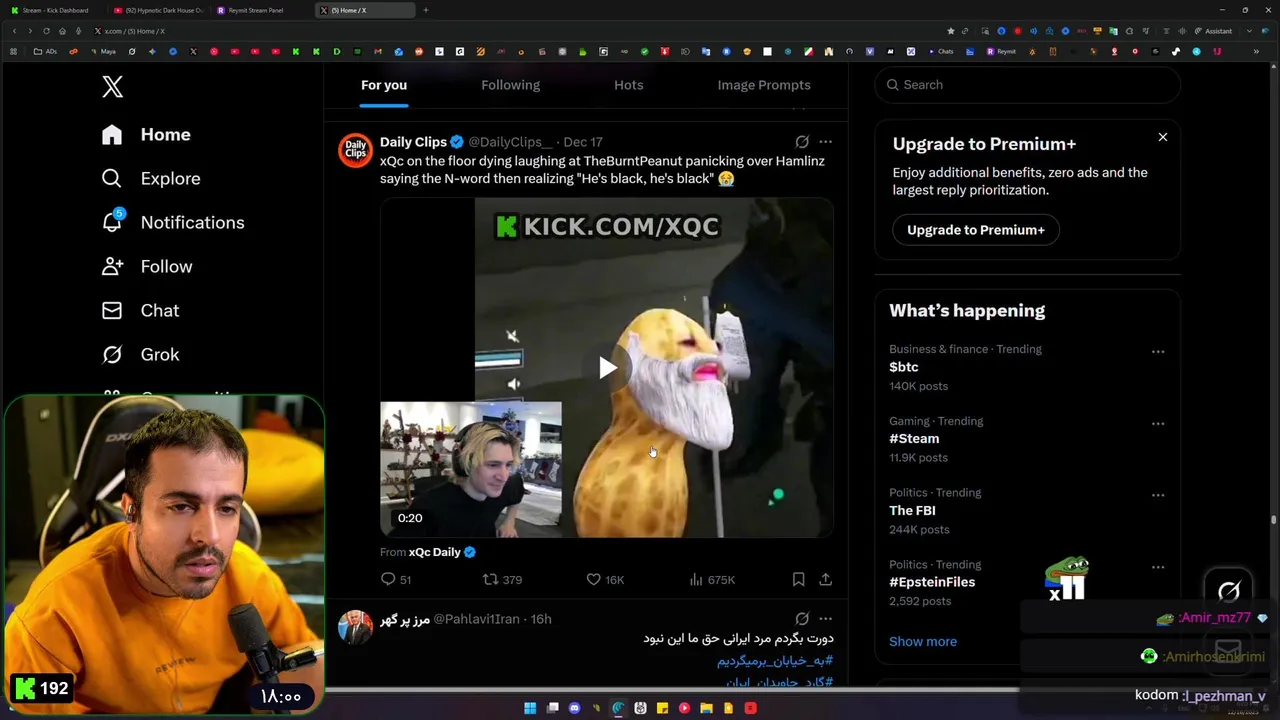Open floating Grok button at bottom right
The width and height of the screenshot is (1280, 720).
pyautogui.click(x=1229, y=590)
